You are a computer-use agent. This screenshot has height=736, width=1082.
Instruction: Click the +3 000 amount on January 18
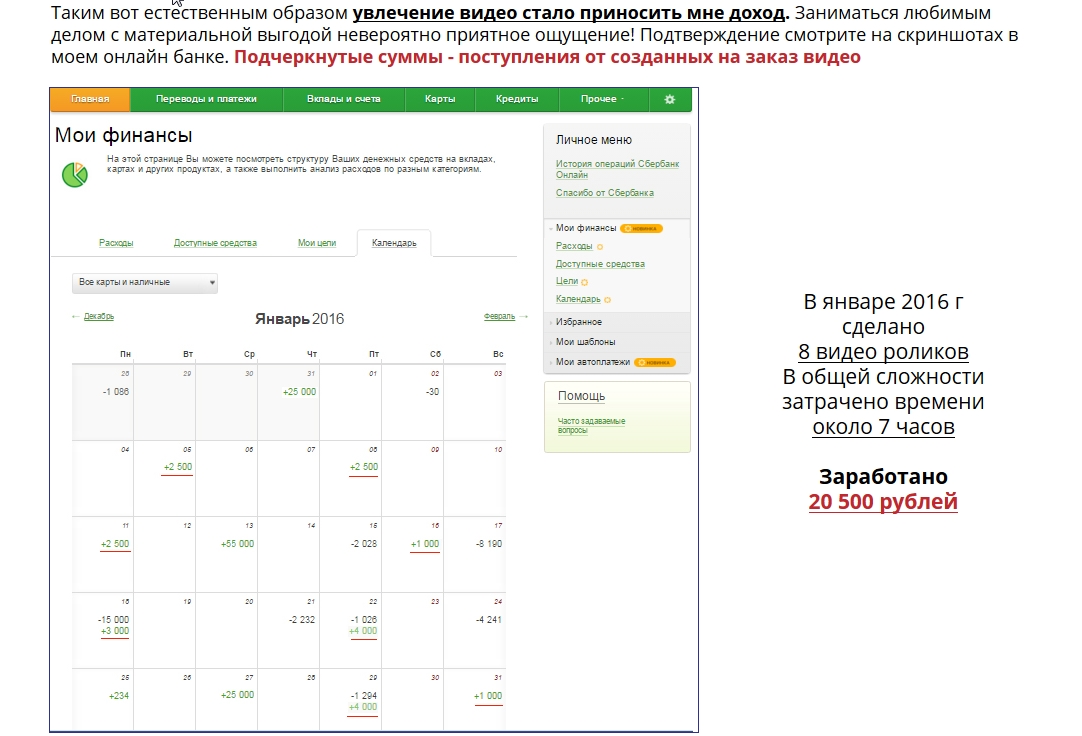coord(115,631)
